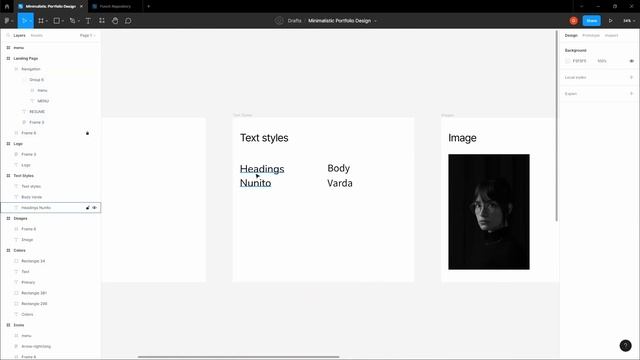Image resolution: width=640 pixels, height=360 pixels.
Task: Open Move tool options arrow
Action: (30, 21)
